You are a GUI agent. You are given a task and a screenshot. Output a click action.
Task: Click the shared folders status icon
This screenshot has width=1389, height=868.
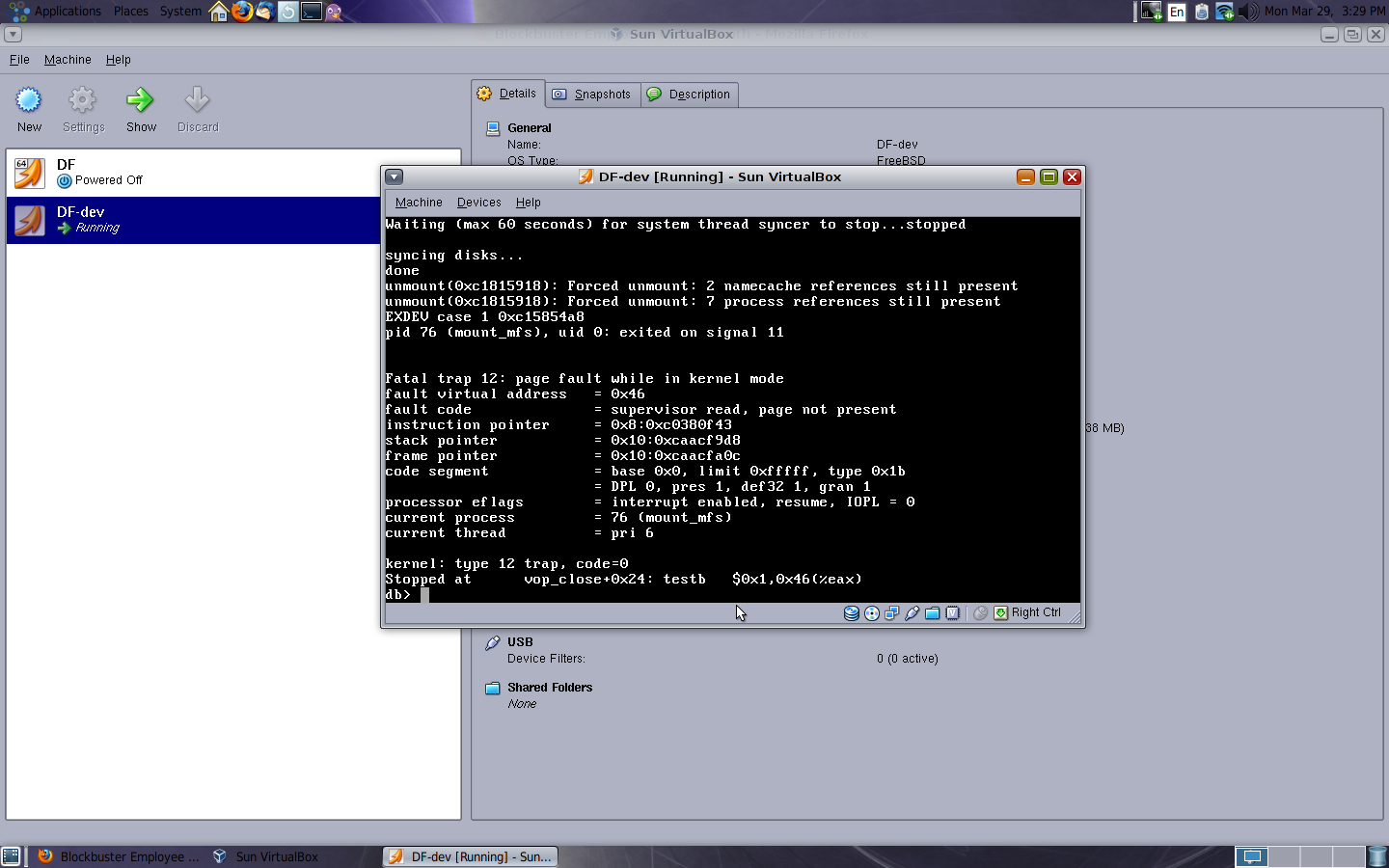(933, 613)
